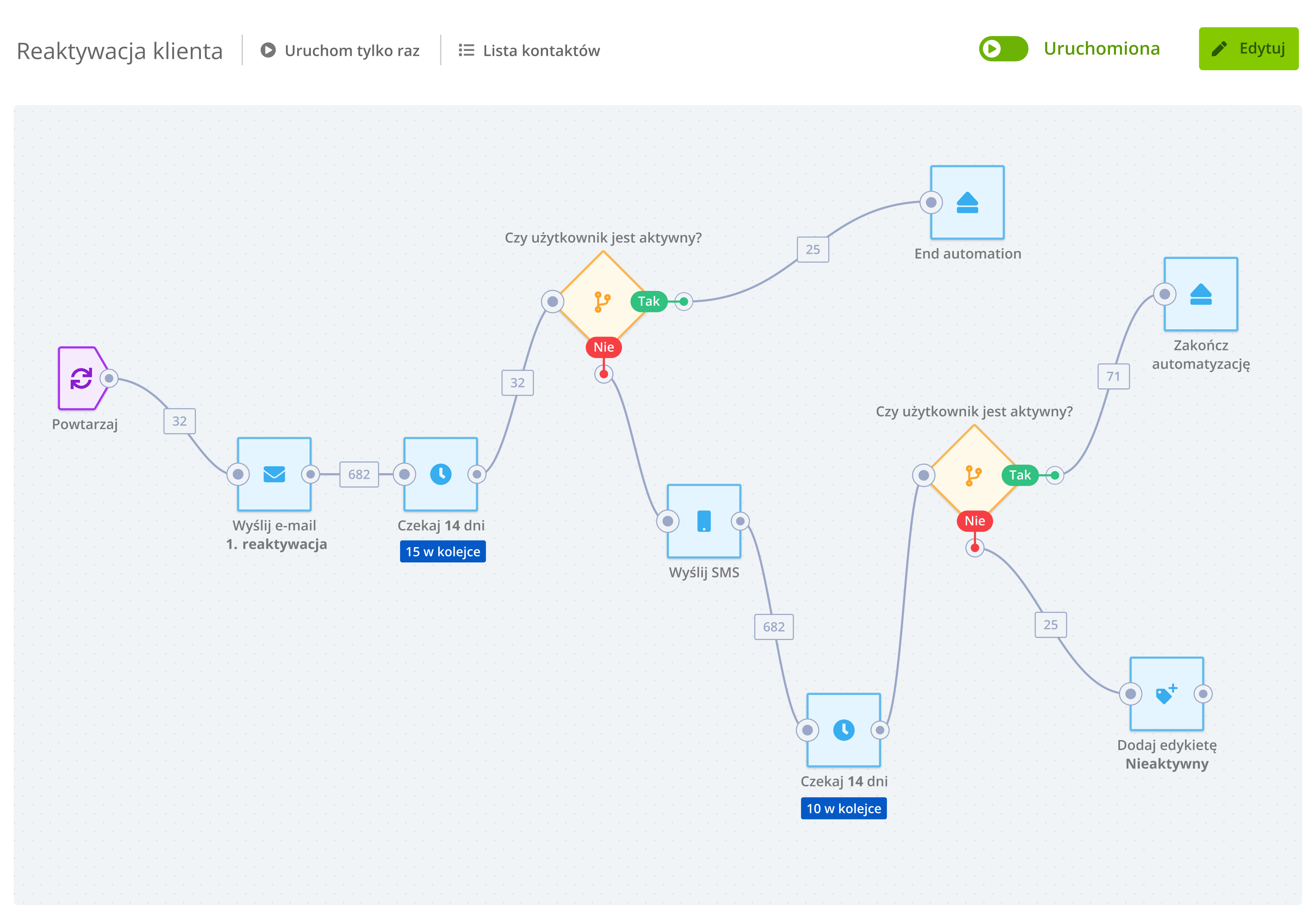Screen dimensions: 1316x918
Task: Select the first Czekaj 14 dni clock node
Action: click(x=440, y=474)
